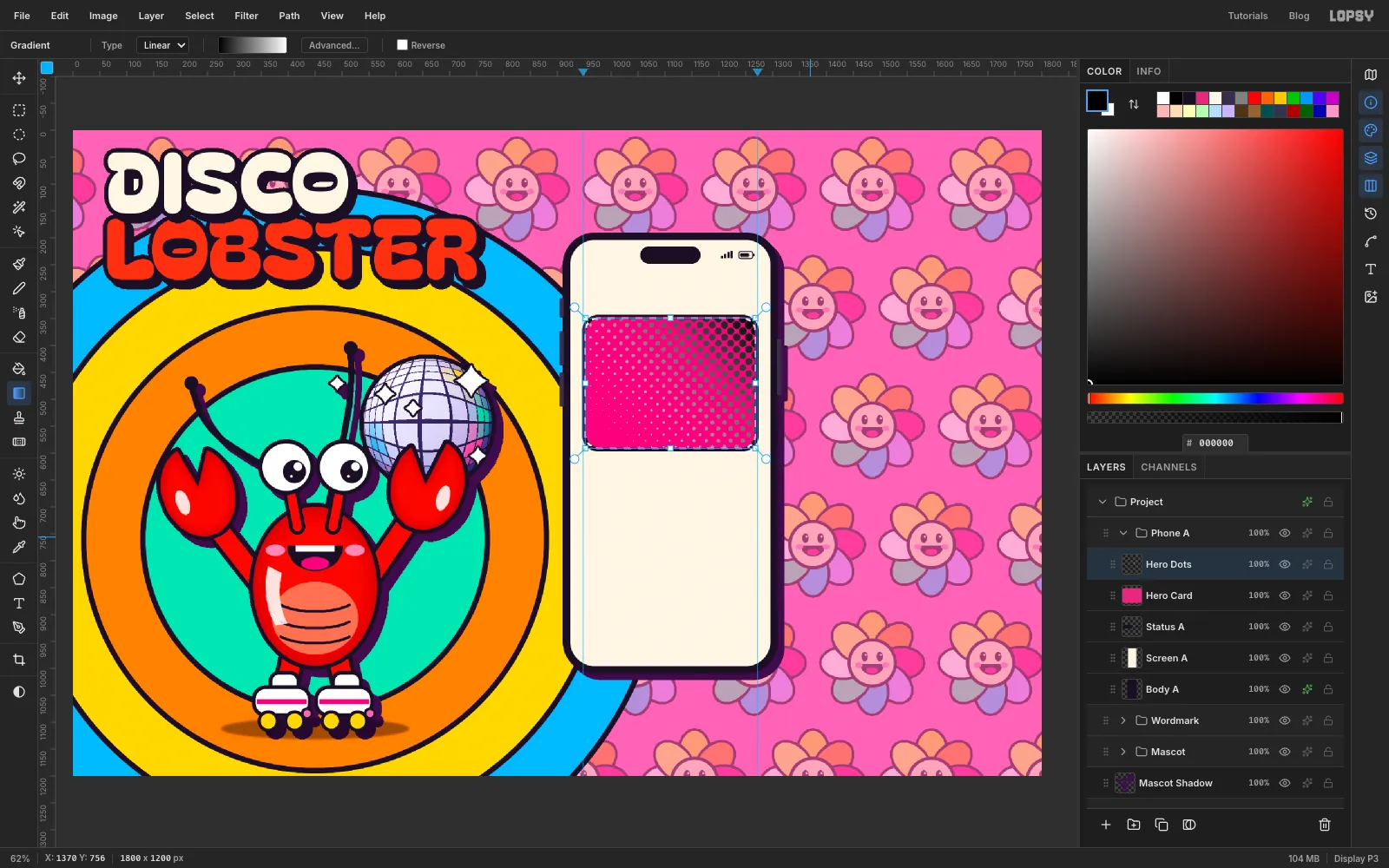Select the Text tool in left toolbar
Image resolution: width=1389 pixels, height=868 pixels.
(x=19, y=603)
